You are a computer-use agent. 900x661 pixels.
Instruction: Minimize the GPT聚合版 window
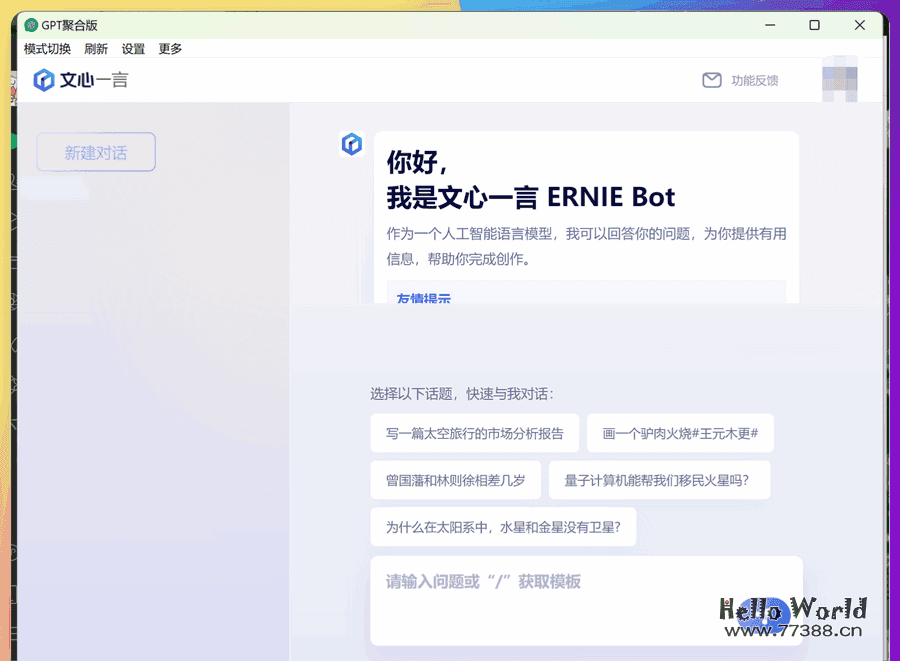click(770, 25)
